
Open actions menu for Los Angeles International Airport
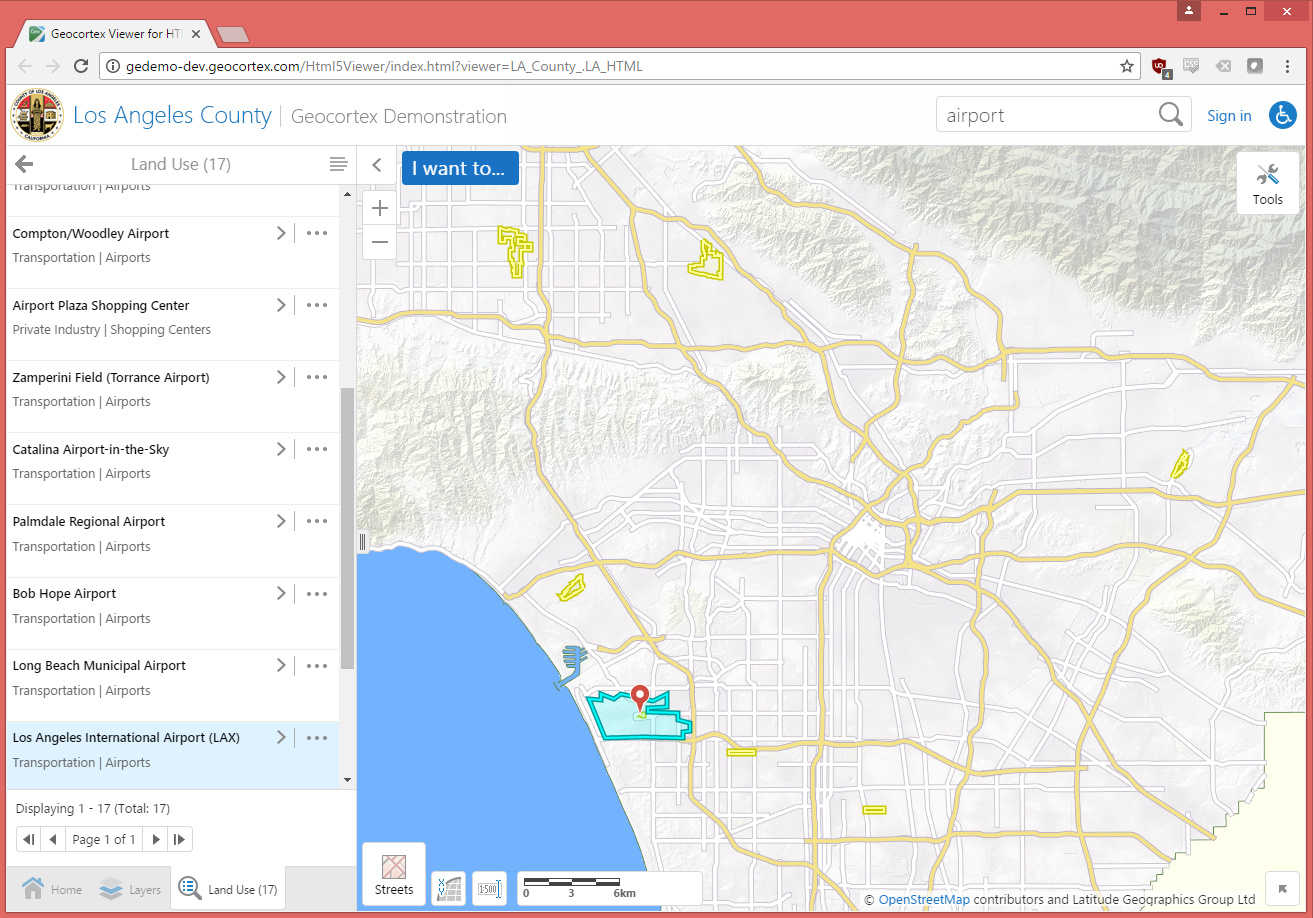[317, 737]
